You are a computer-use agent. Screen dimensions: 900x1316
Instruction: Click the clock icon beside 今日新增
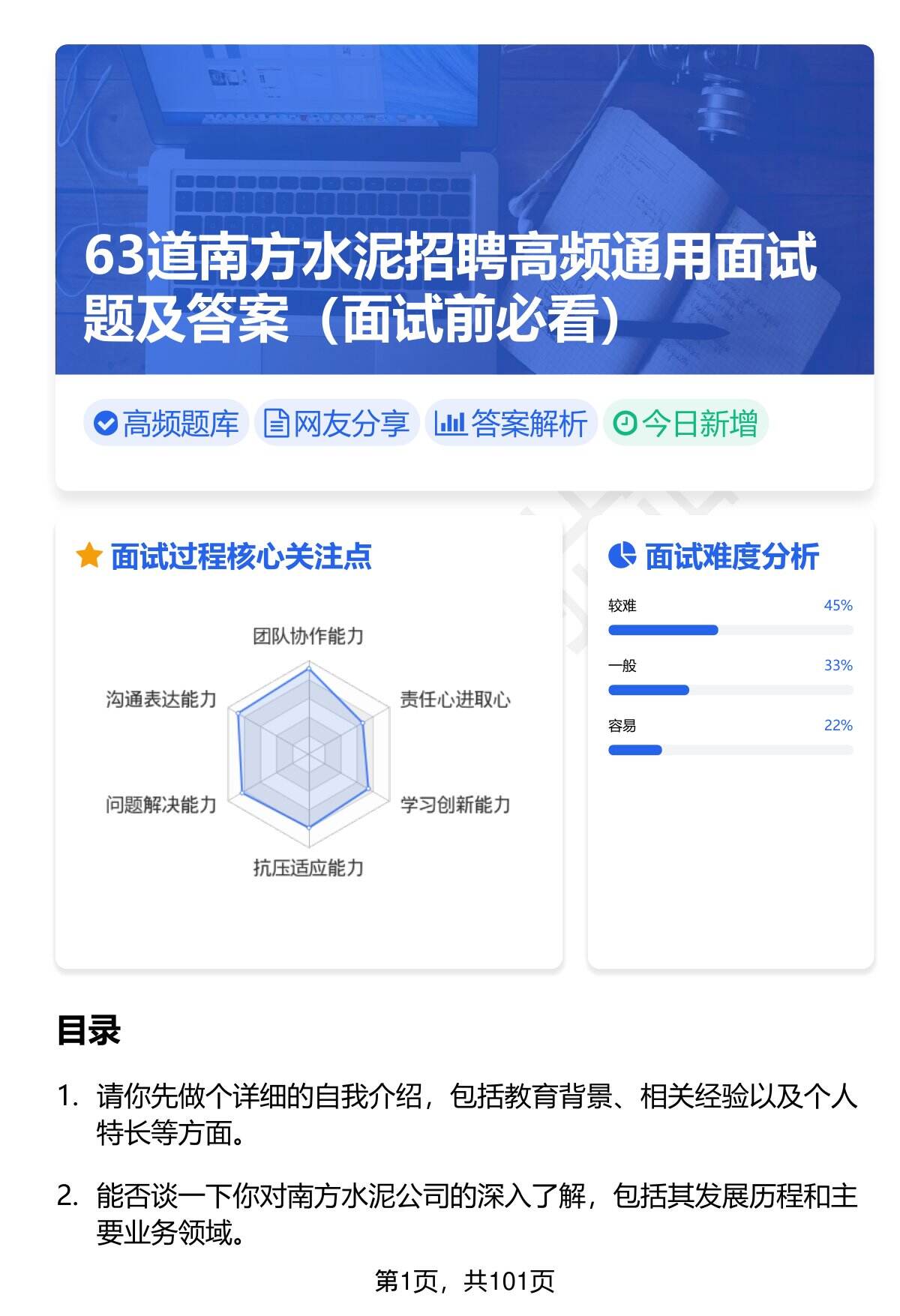(625, 424)
